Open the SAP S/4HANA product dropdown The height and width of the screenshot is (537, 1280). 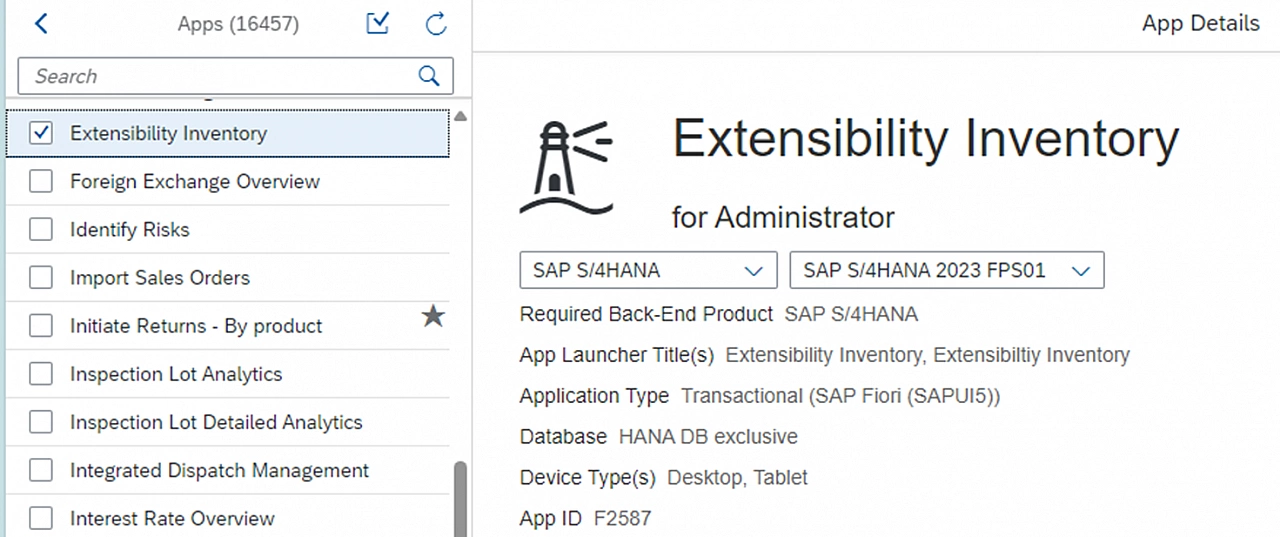(648, 270)
